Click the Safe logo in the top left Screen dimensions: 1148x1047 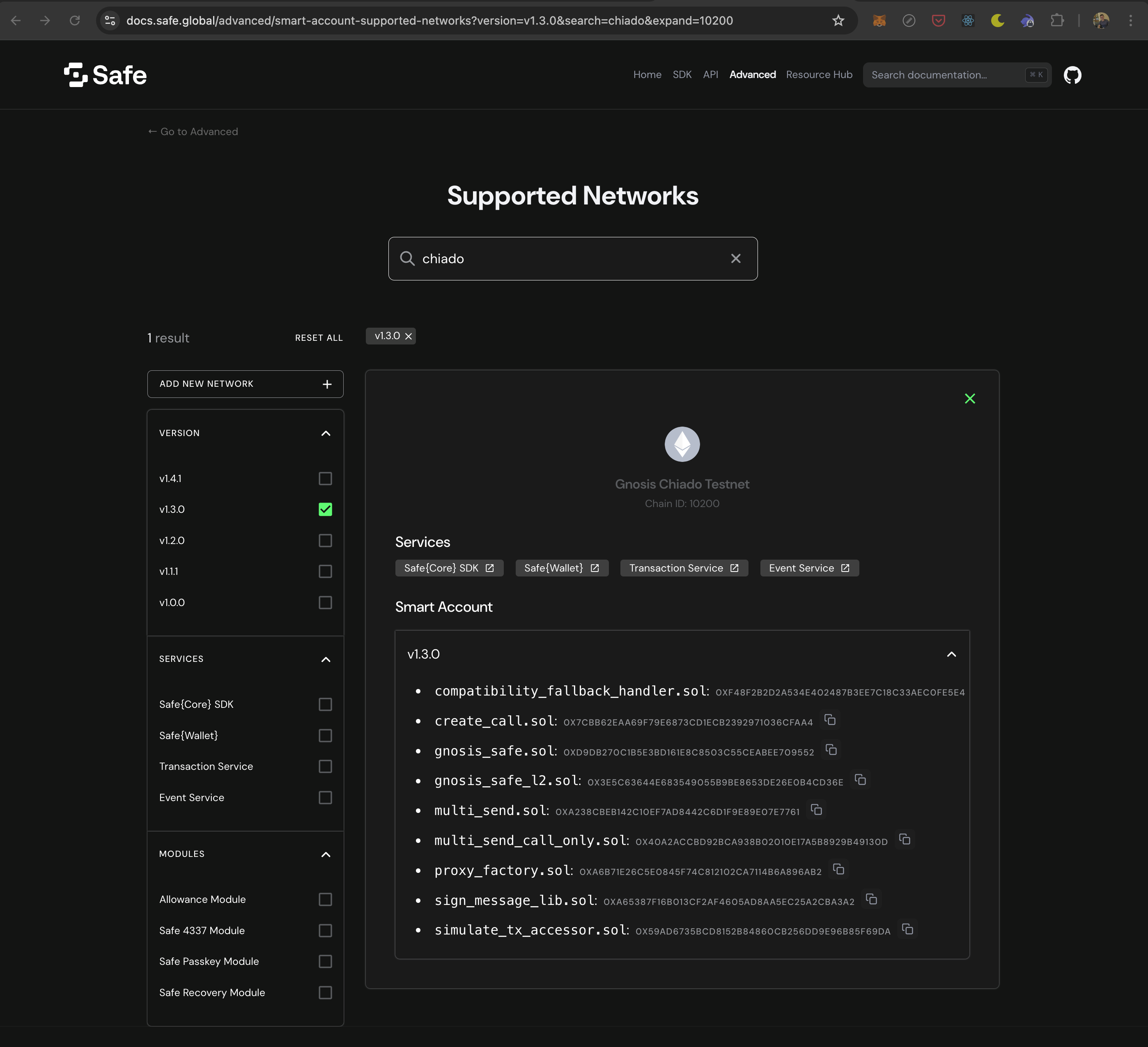105,74
